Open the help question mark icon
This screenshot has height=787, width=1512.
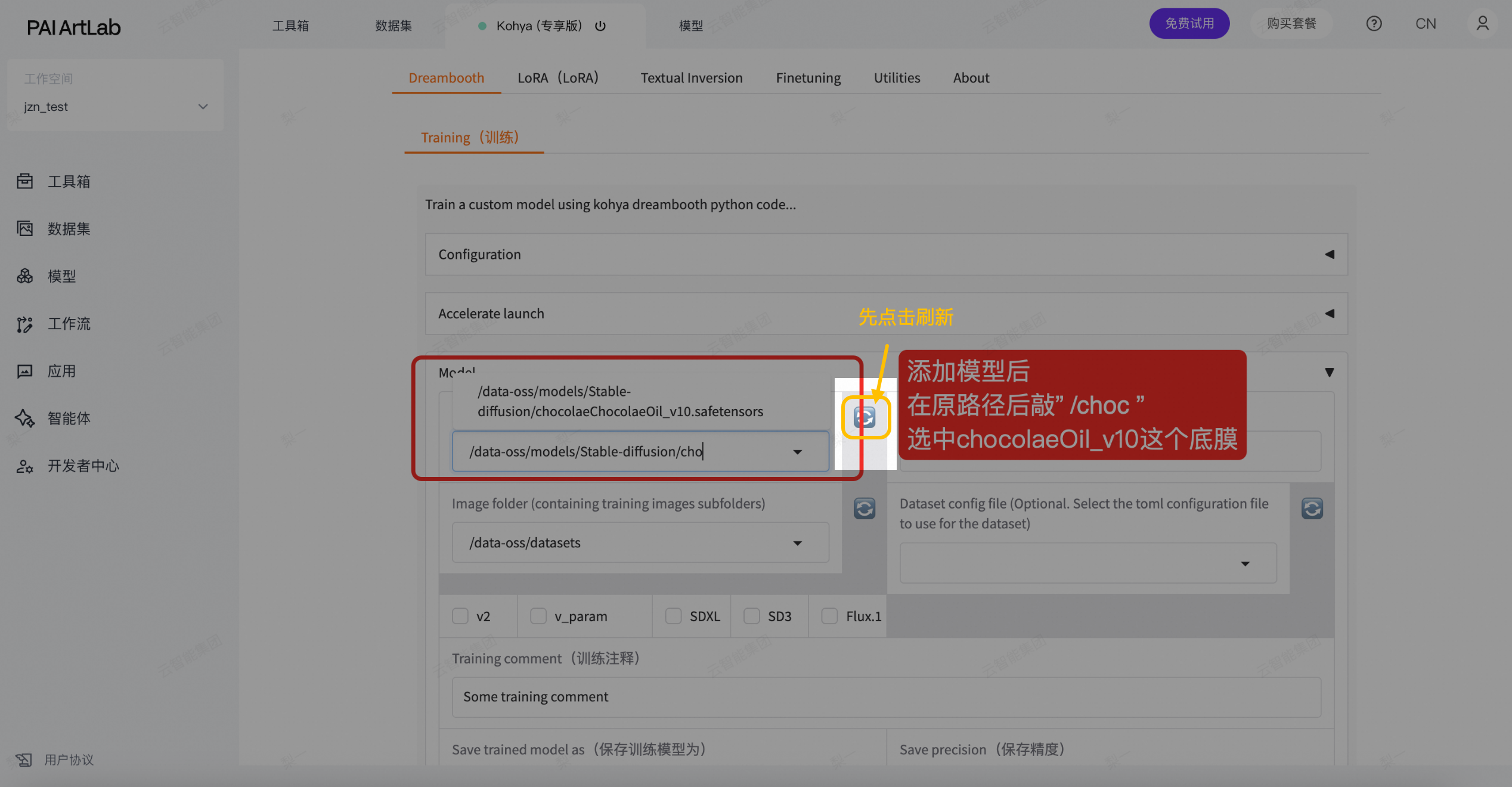pyautogui.click(x=1374, y=24)
